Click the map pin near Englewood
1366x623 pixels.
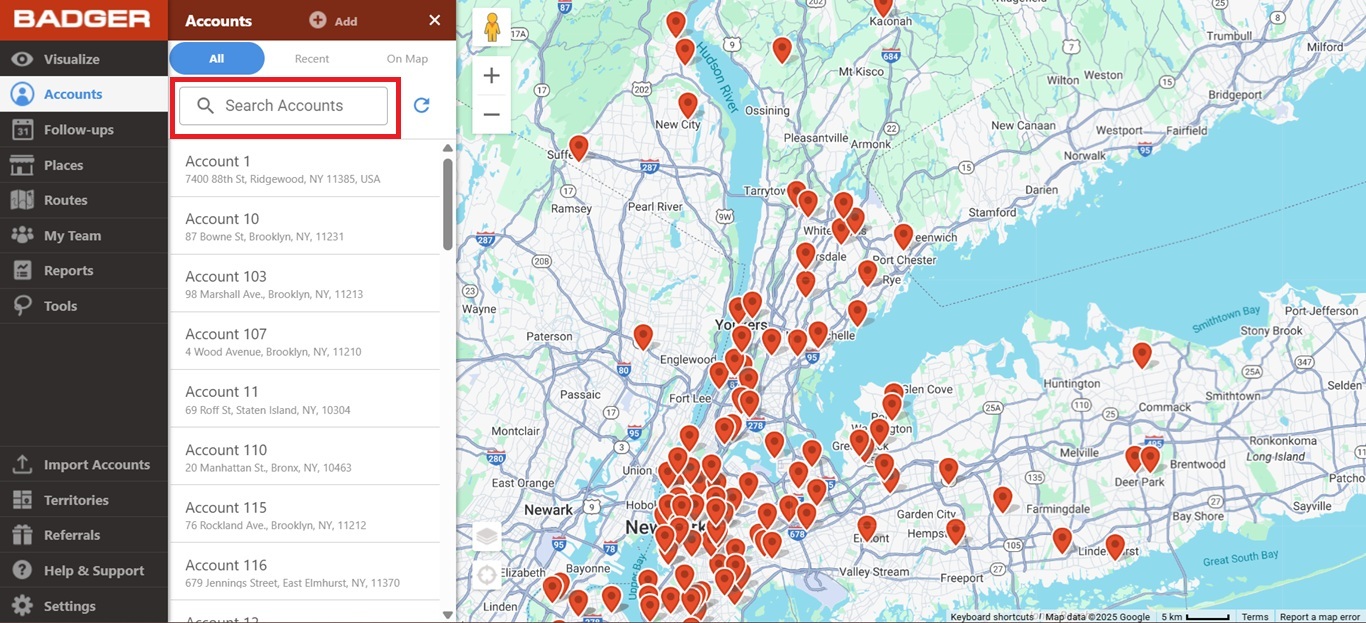[643, 337]
